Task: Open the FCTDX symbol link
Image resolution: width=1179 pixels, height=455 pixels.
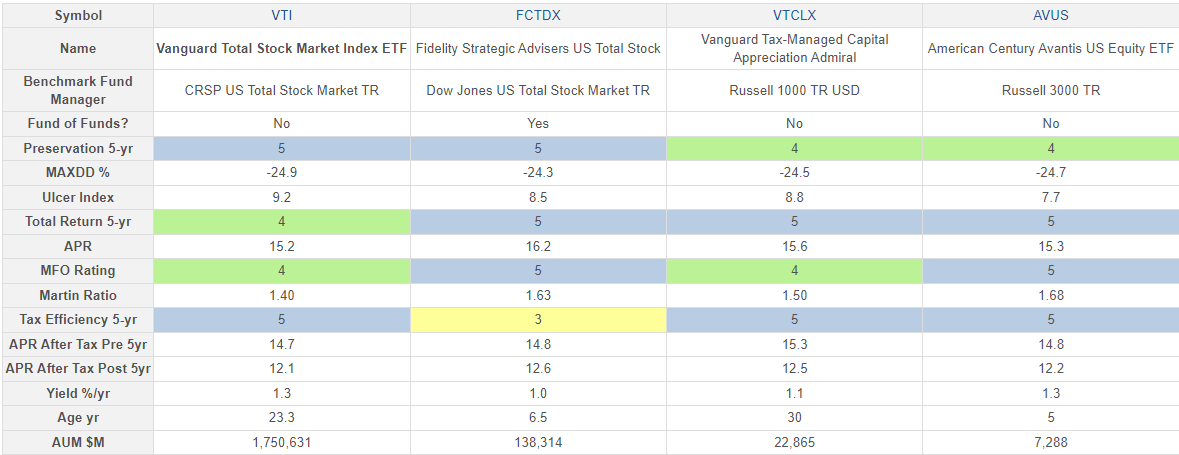Action: [538, 16]
